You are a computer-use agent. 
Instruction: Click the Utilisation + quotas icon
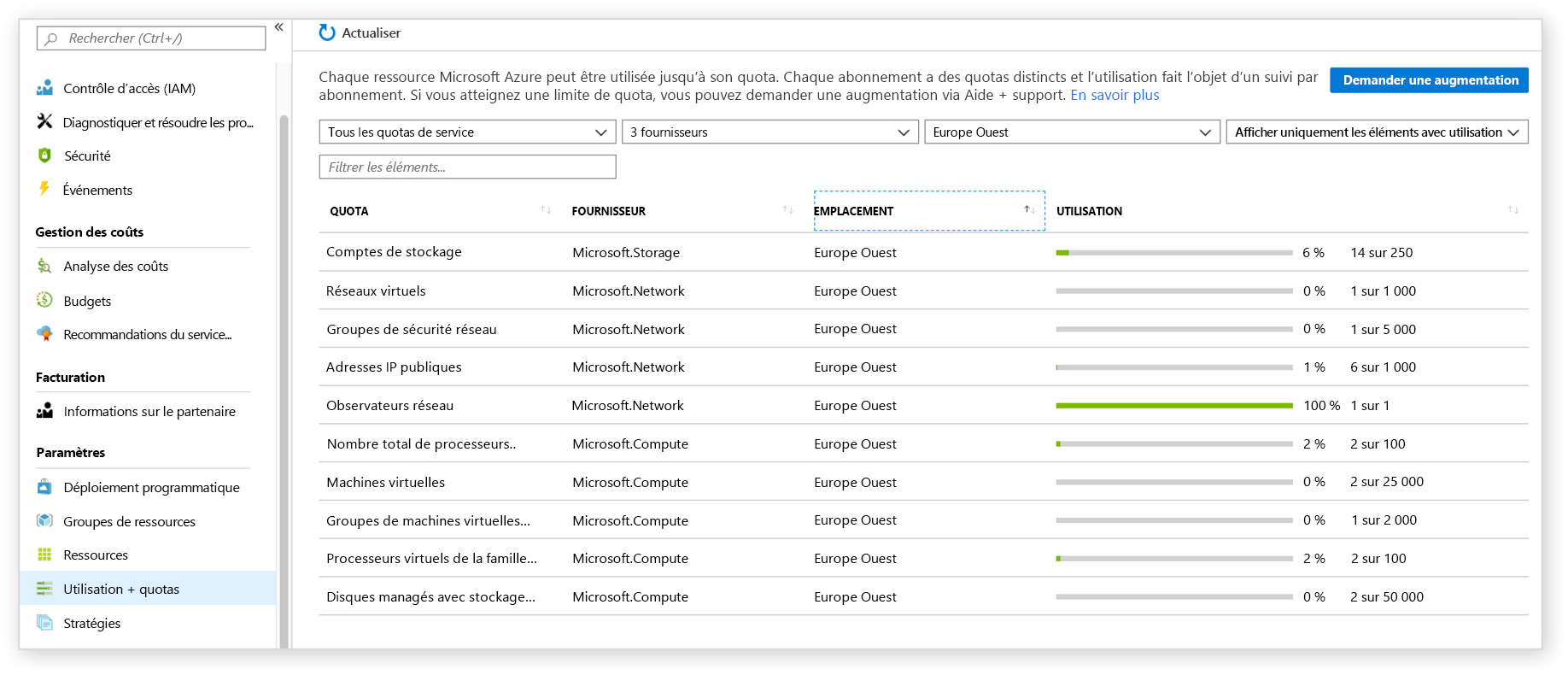(44, 589)
